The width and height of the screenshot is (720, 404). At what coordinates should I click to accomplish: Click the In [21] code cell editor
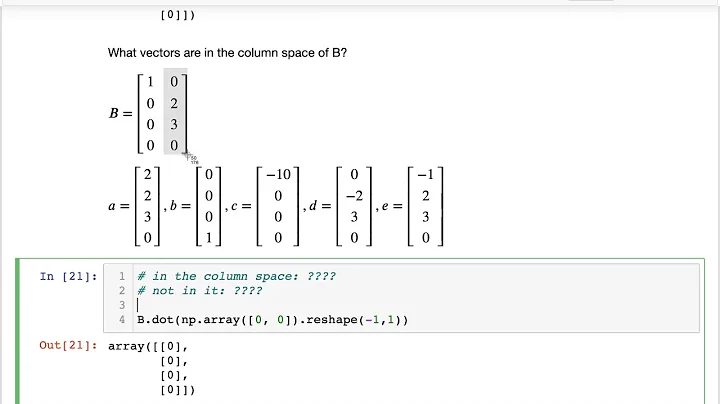click(x=401, y=298)
